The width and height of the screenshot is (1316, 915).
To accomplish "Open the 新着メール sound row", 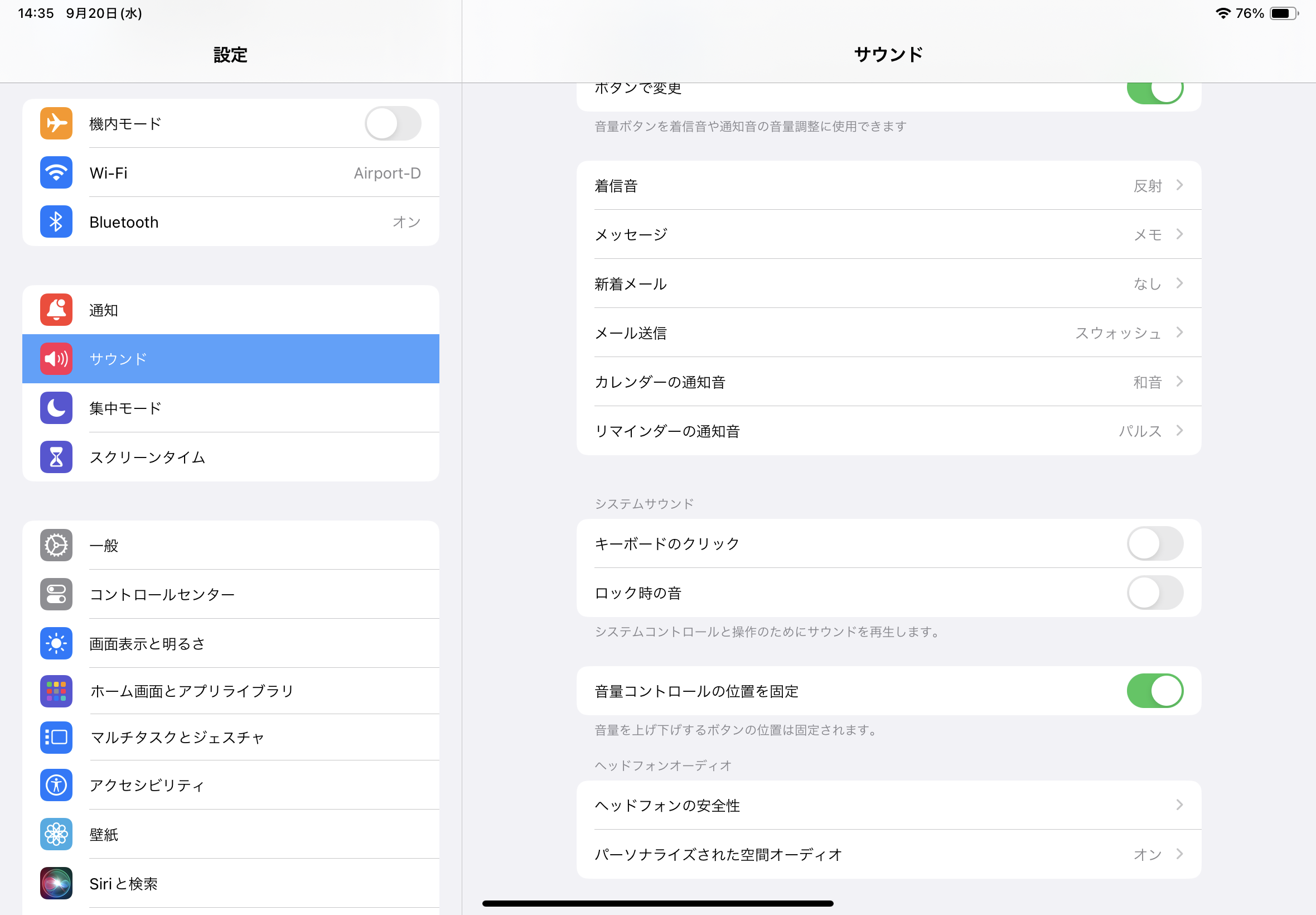I will 888,284.
